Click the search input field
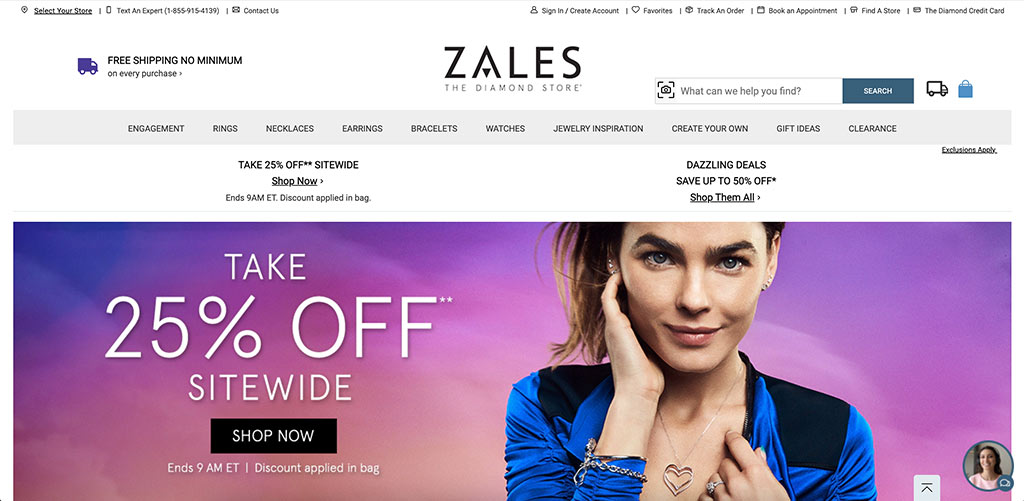Screen dimensions: 1024x501 pyautogui.click(x=759, y=91)
